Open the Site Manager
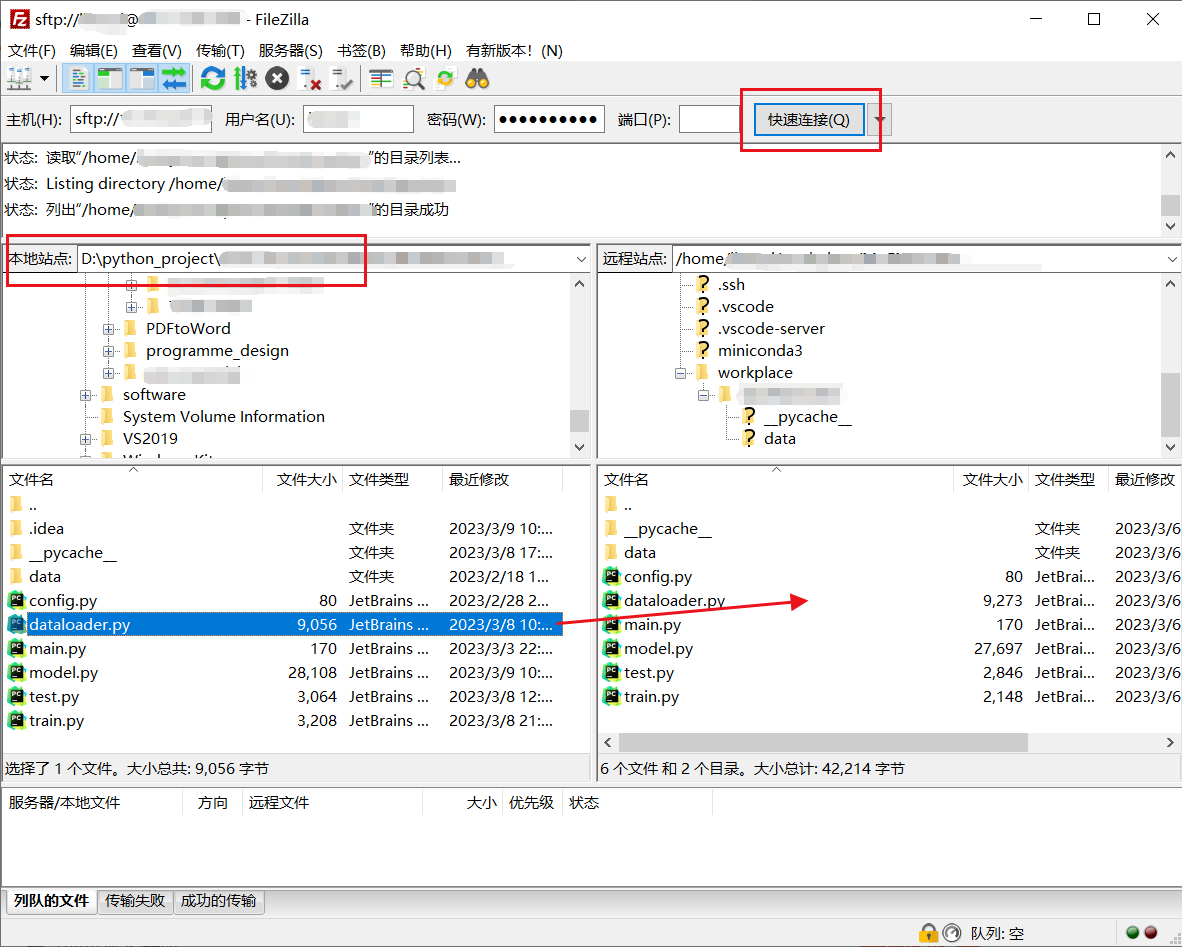Screen dimensions: 1182x947 (20, 78)
